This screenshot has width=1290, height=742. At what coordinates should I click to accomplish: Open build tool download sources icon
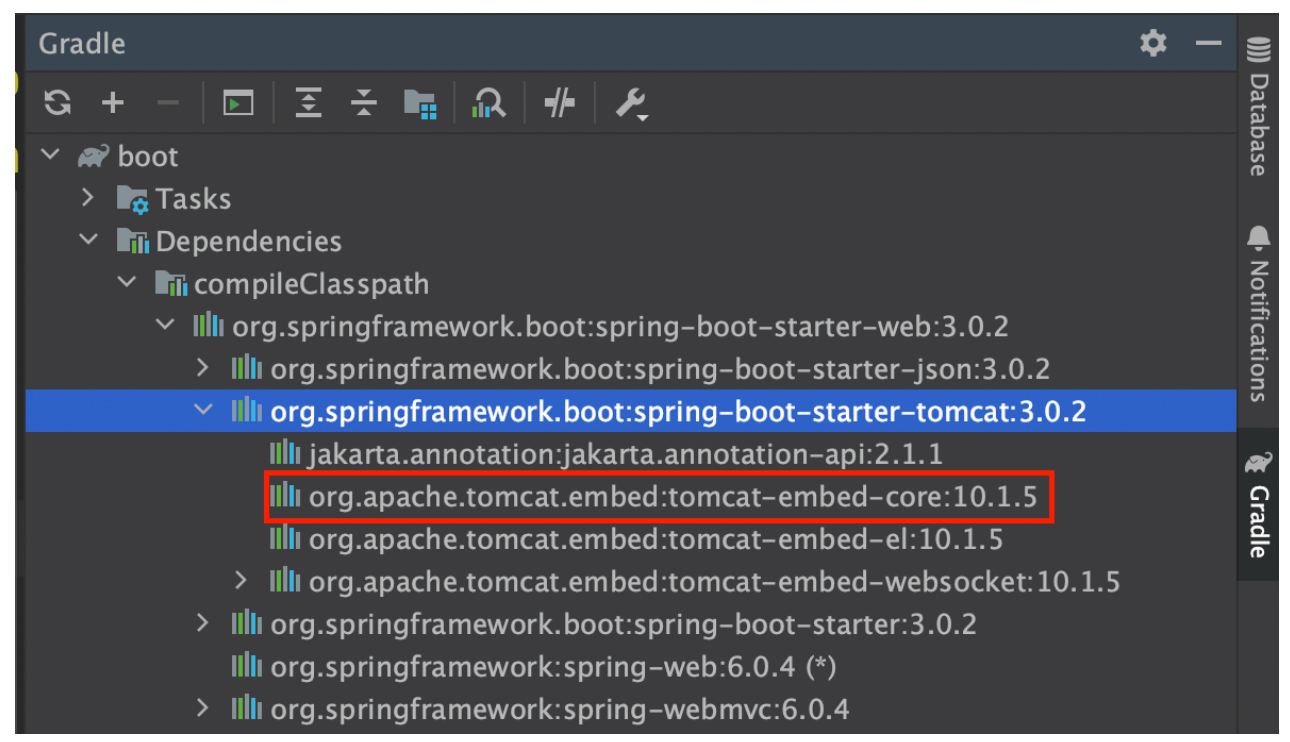point(421,103)
